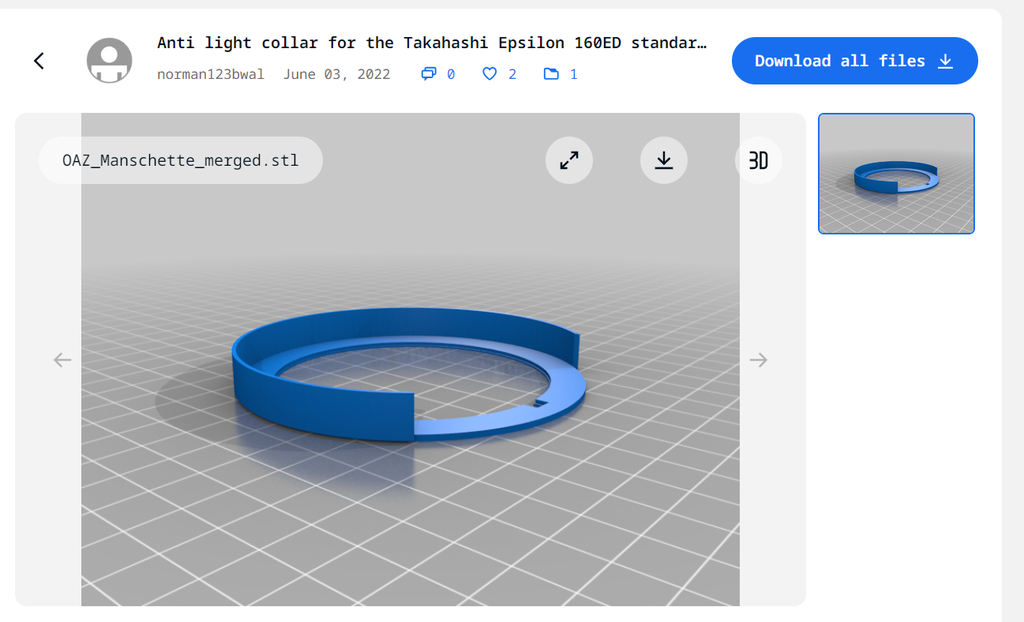Expand the viewer to fullscreen
1024x622 pixels.
click(569, 160)
